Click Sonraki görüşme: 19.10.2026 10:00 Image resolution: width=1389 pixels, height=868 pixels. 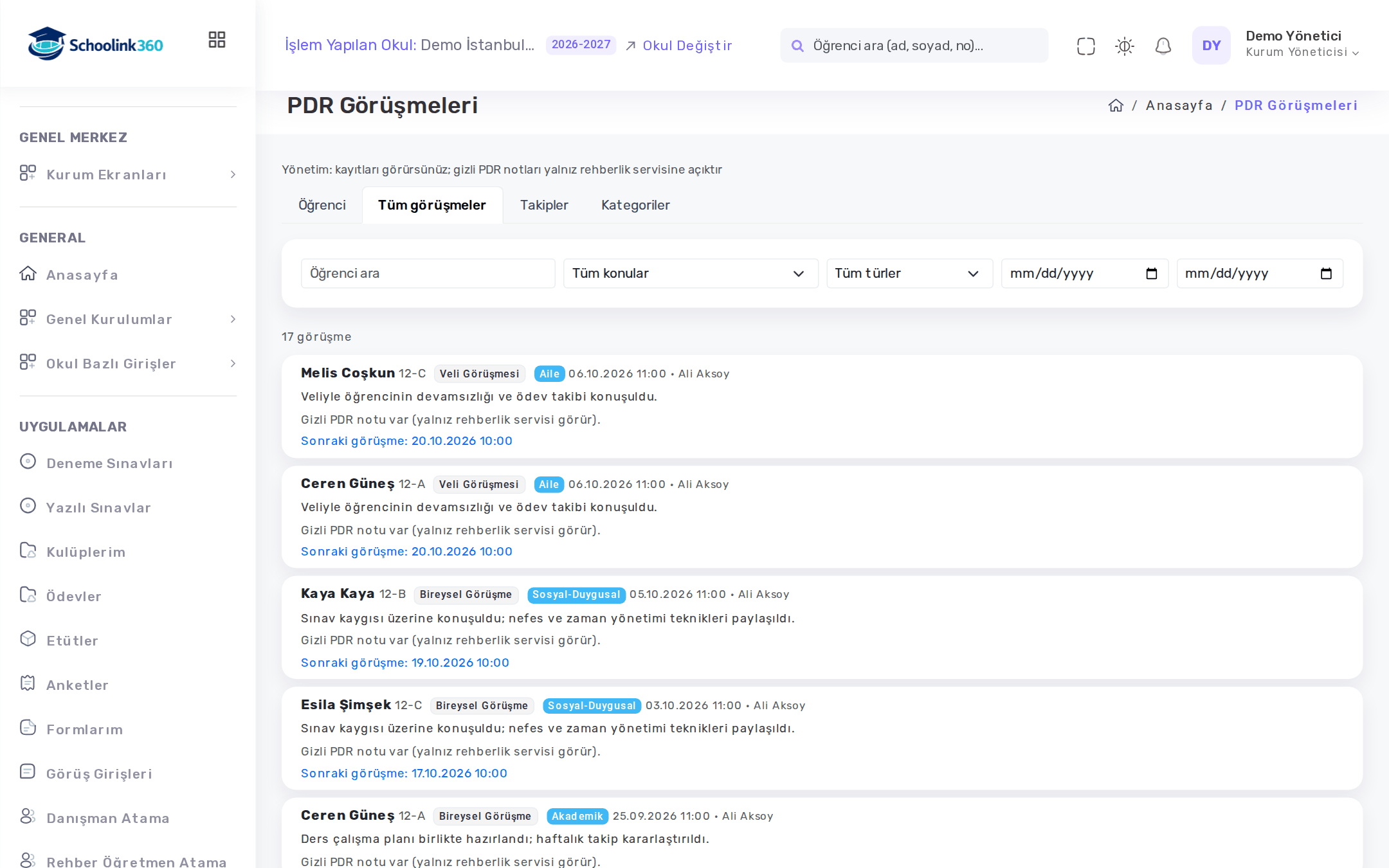click(405, 662)
